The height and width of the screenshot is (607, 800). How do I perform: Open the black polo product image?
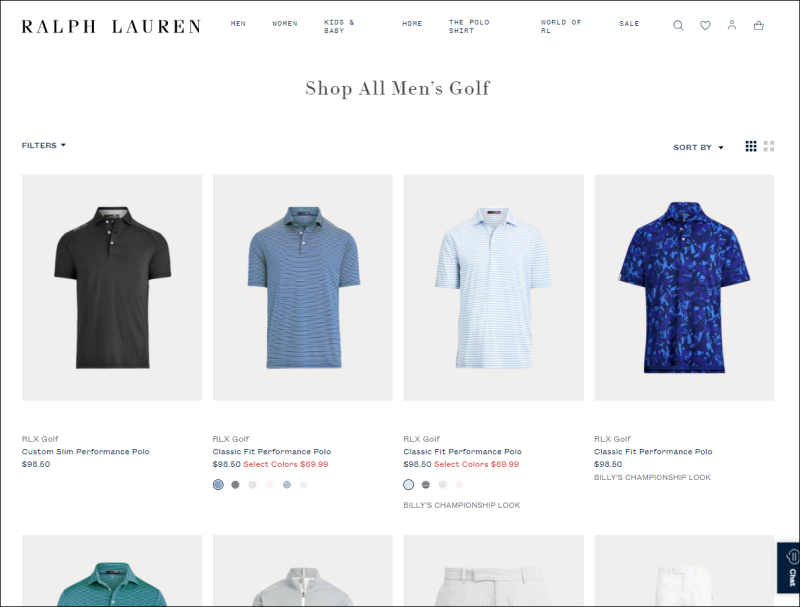[112, 288]
